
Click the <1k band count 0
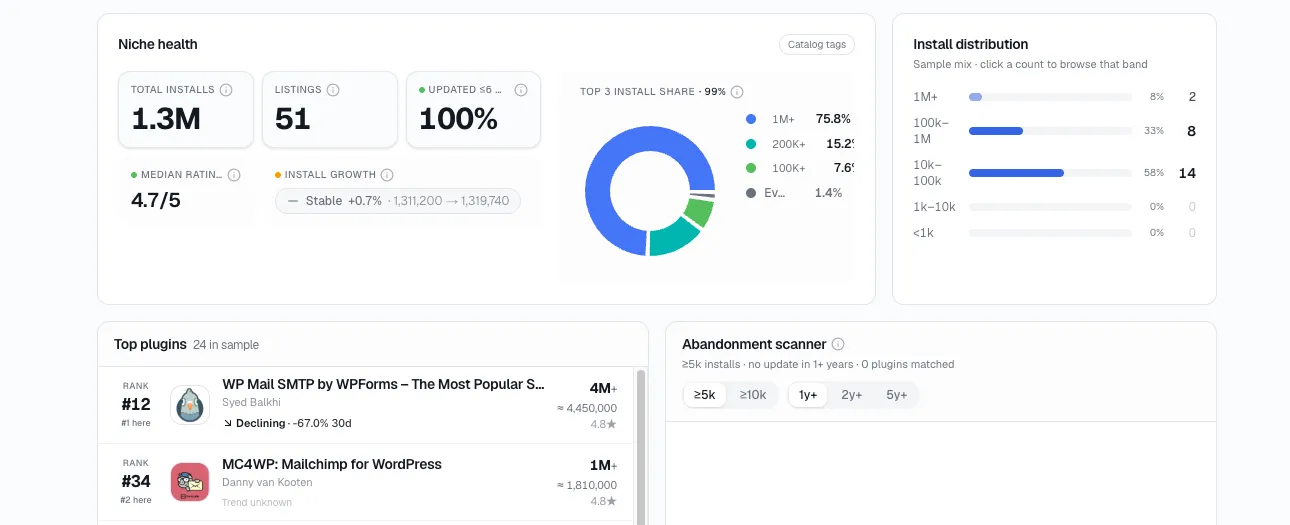point(1192,233)
